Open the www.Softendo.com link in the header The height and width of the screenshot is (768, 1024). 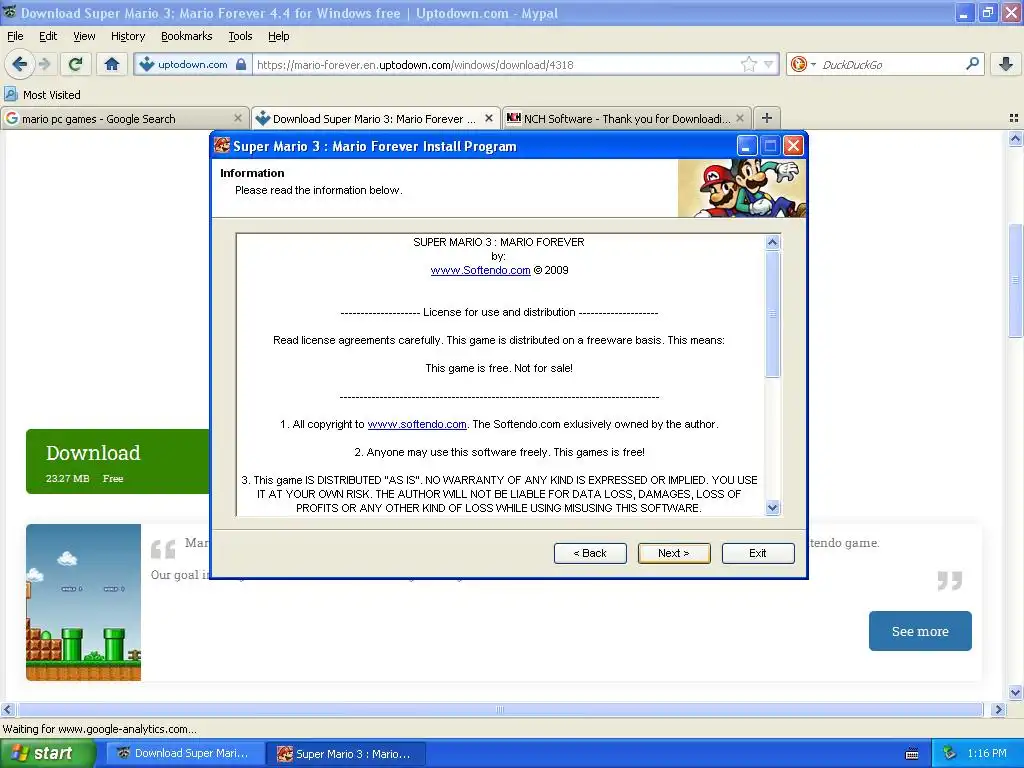click(x=481, y=270)
